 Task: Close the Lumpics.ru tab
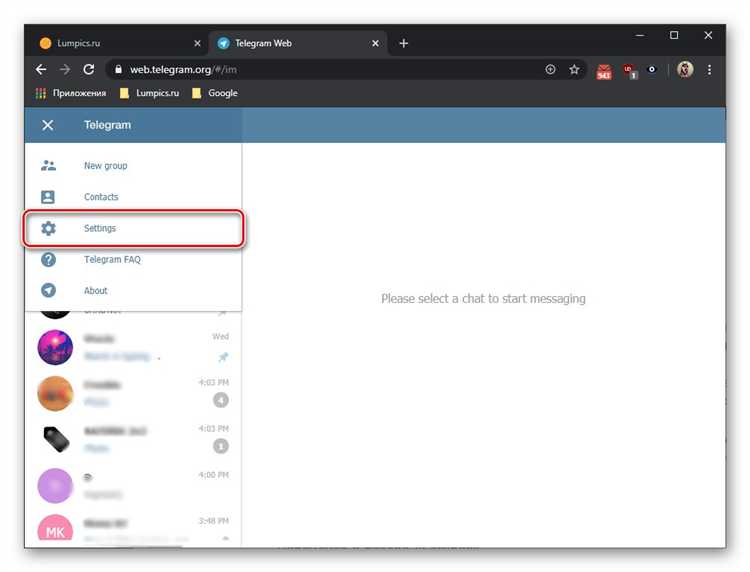pyautogui.click(x=198, y=44)
